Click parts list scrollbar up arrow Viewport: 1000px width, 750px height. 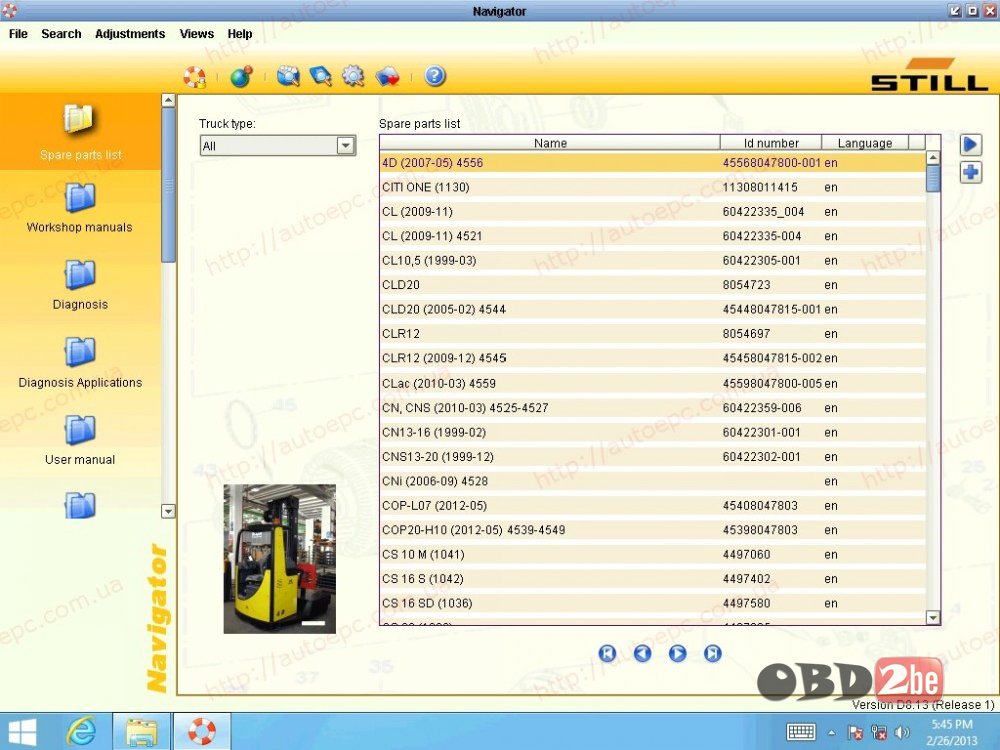(x=933, y=158)
